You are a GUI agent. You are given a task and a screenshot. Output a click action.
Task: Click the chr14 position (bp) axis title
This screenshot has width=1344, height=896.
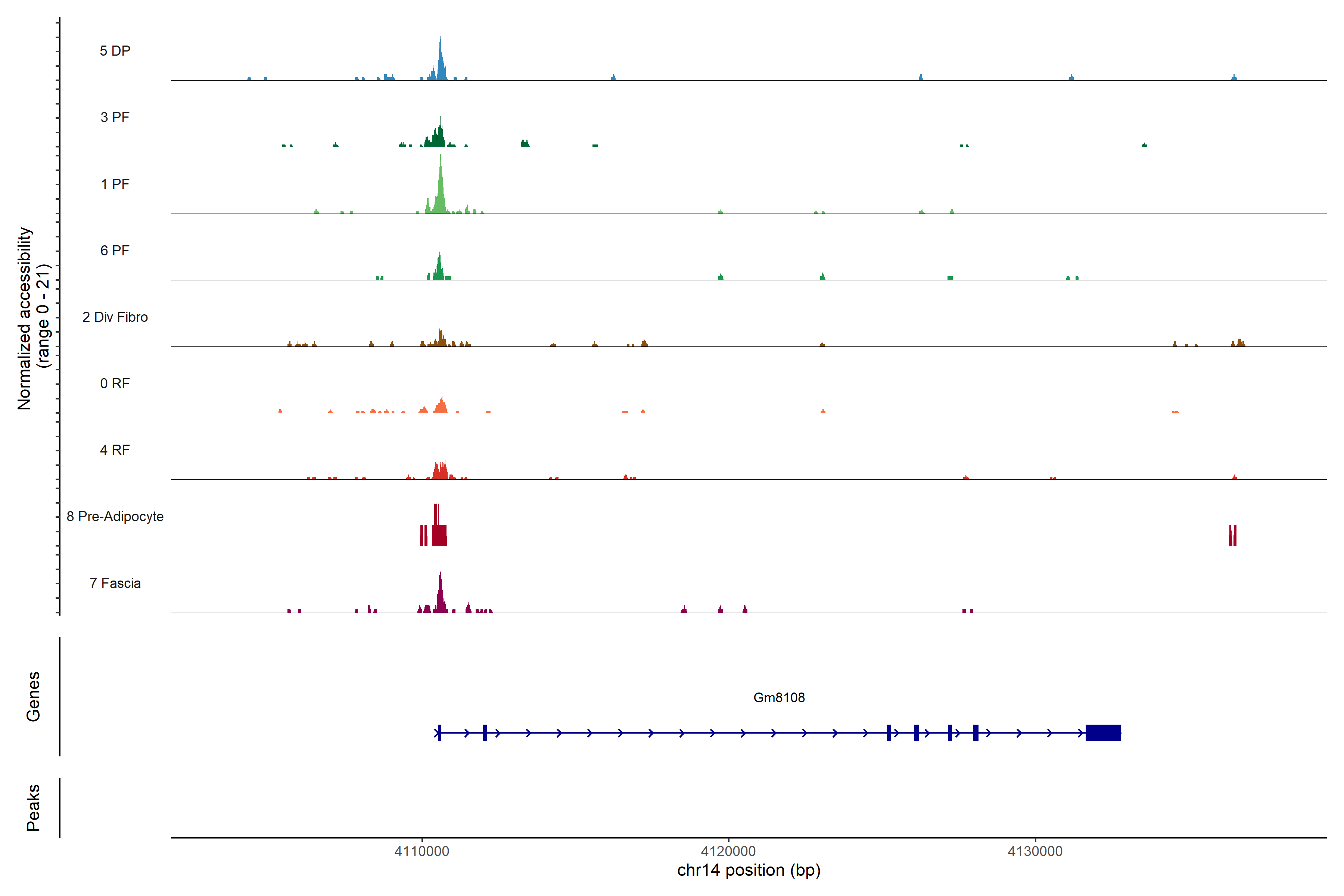pyautogui.click(x=749, y=870)
